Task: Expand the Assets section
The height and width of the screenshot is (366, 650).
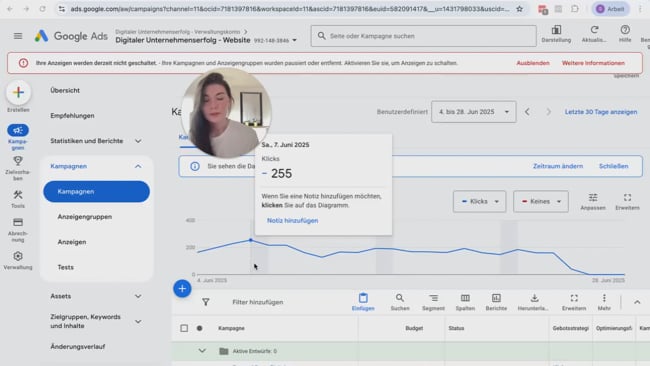Action: point(138,296)
